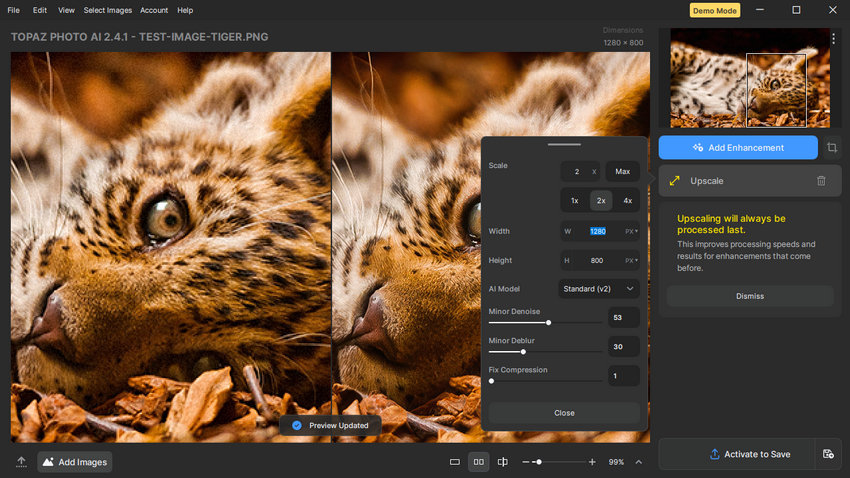Click the save settings icon beside Activate to Save
The image size is (850, 478).
click(x=828, y=454)
